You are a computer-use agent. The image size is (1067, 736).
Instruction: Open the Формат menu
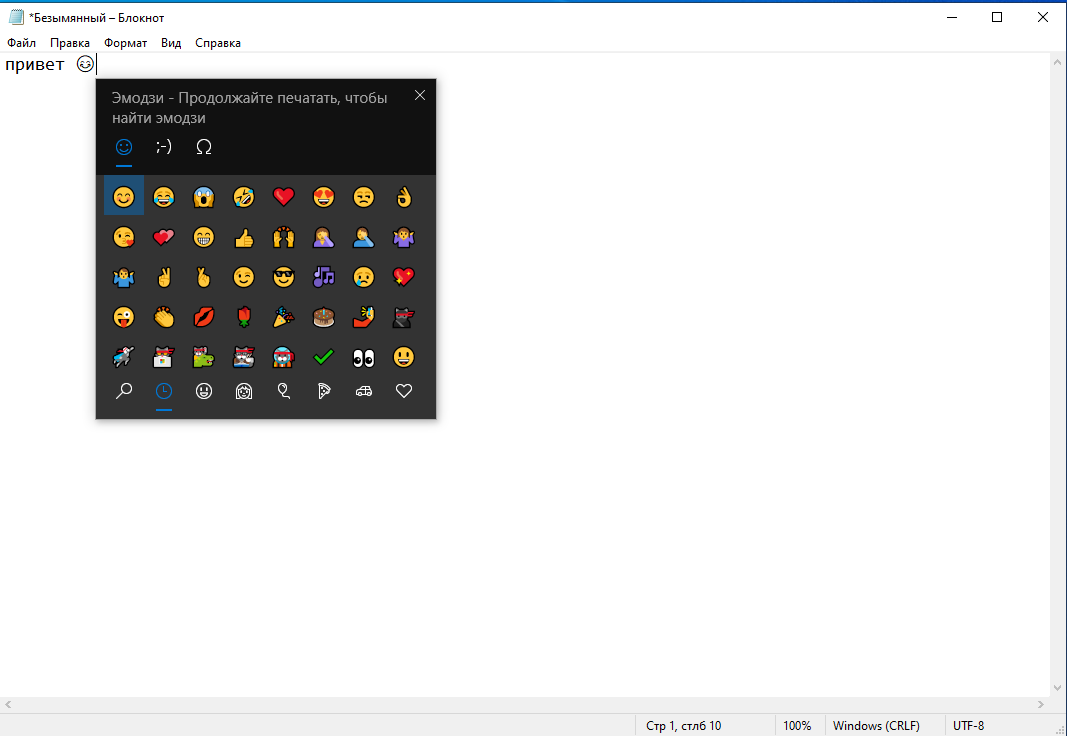tap(125, 43)
